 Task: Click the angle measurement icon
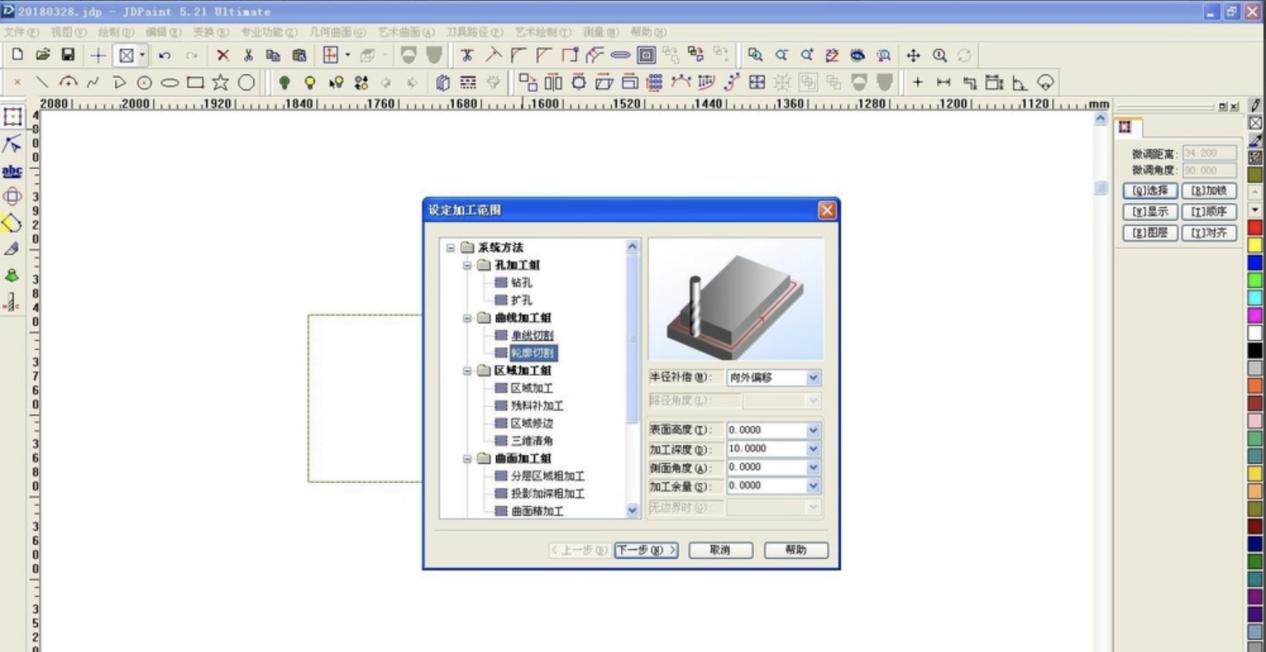(1019, 83)
